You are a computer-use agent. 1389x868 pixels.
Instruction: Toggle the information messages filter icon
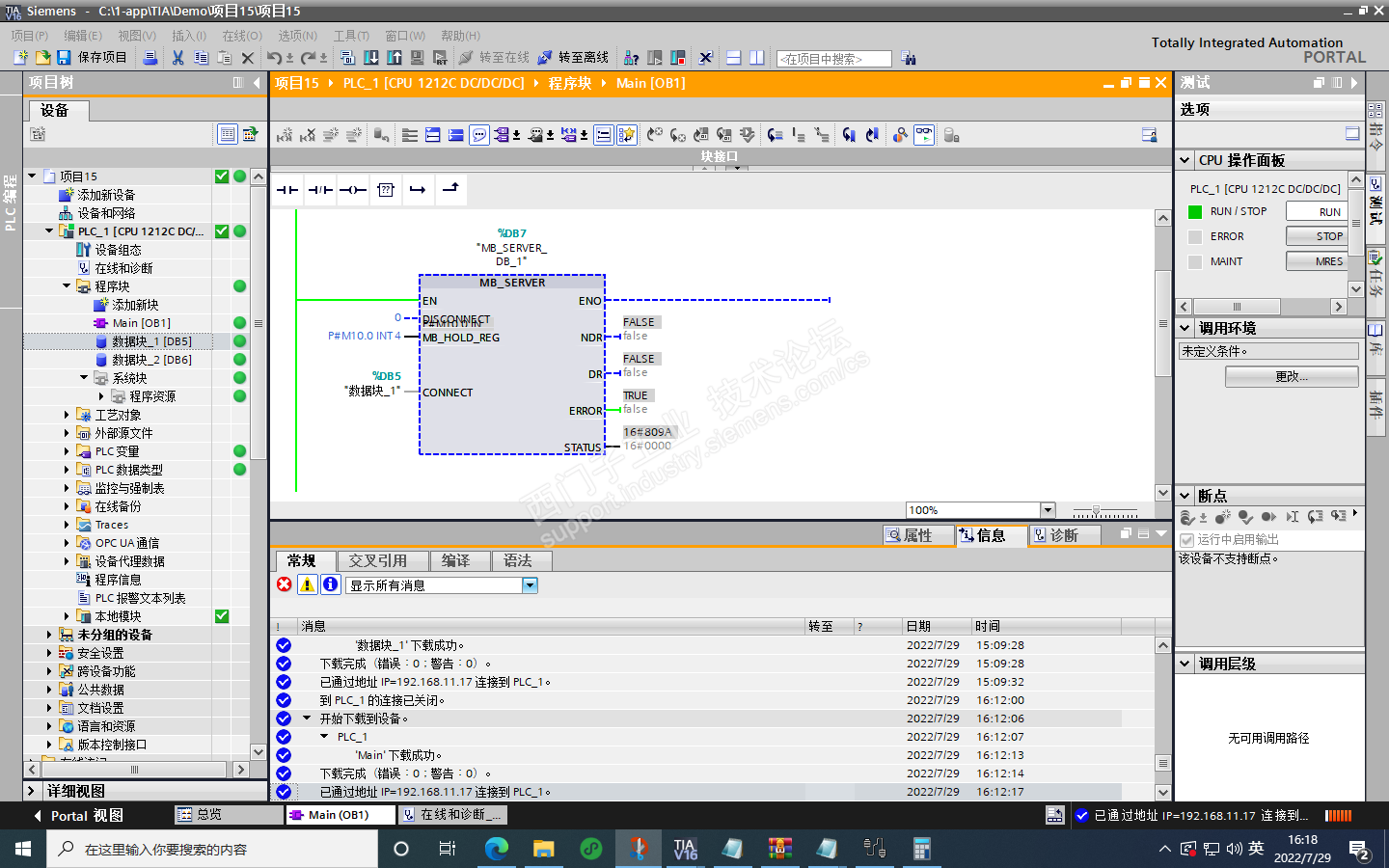pyautogui.click(x=330, y=584)
